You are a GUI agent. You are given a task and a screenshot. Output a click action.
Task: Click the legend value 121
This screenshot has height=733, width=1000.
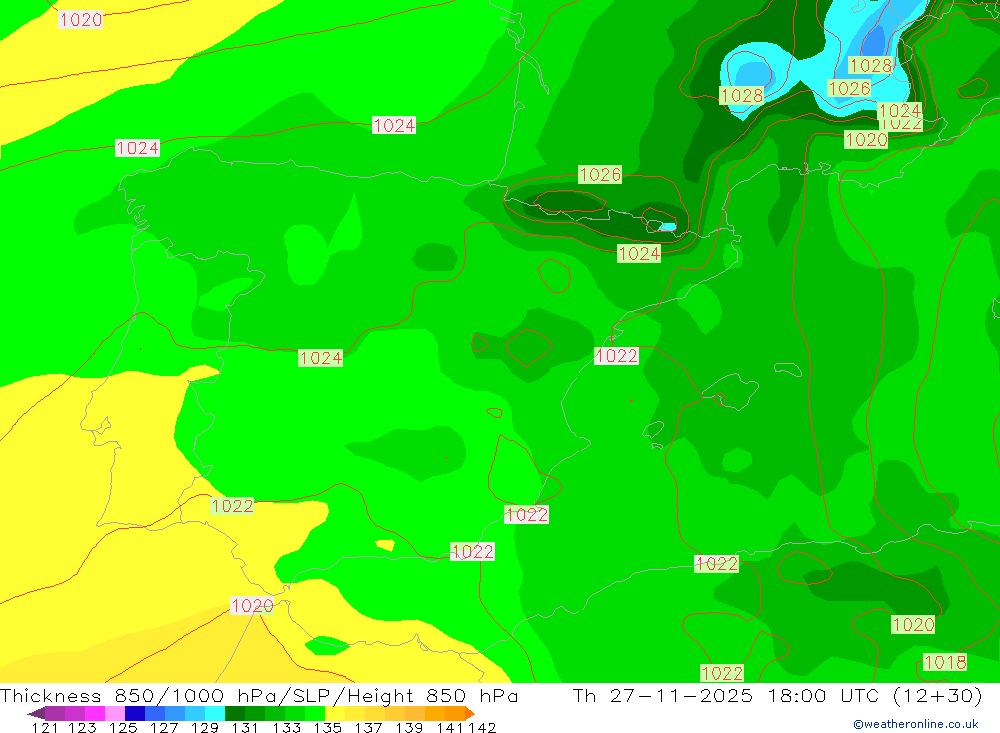coord(45,727)
